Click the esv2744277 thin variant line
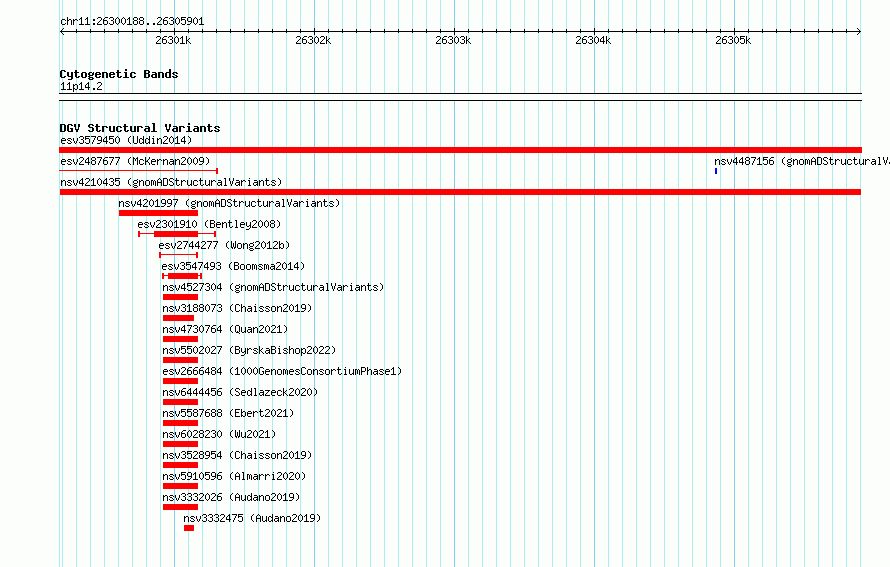Screen dimensions: 890x567 (179, 255)
